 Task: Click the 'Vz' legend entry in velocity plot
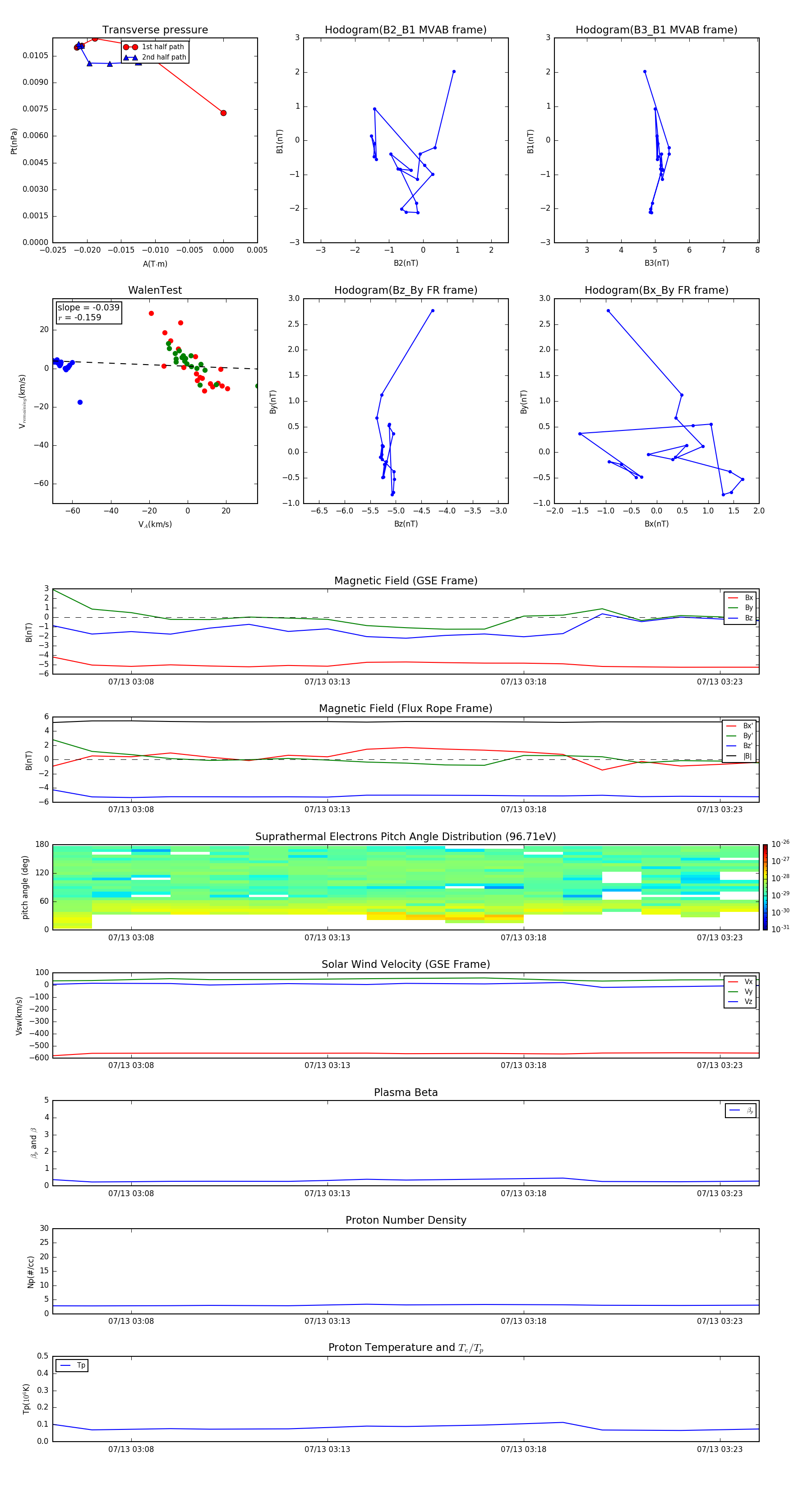coord(741,1002)
